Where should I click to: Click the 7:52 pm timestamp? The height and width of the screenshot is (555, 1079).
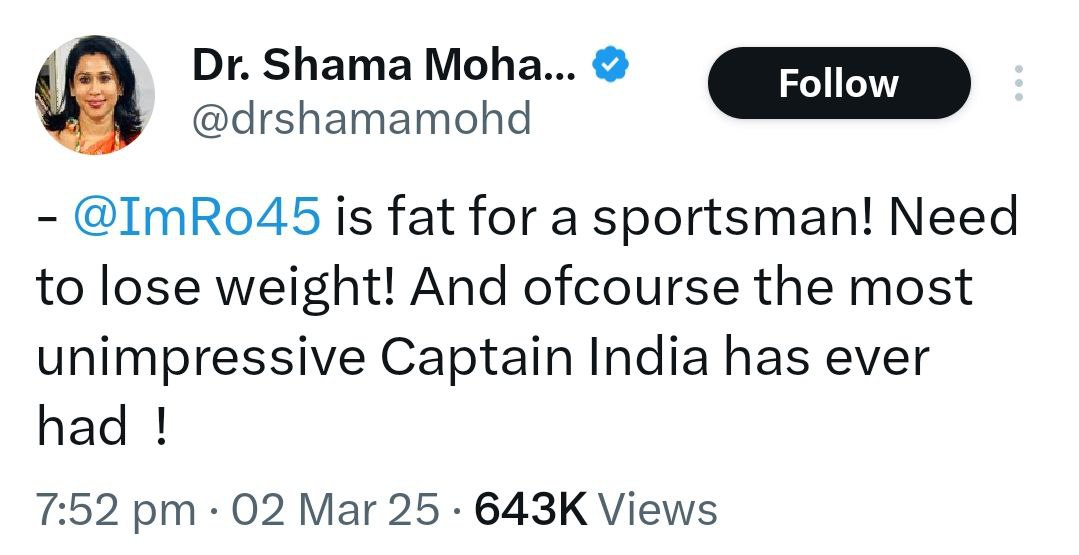pyautogui.click(x=116, y=509)
